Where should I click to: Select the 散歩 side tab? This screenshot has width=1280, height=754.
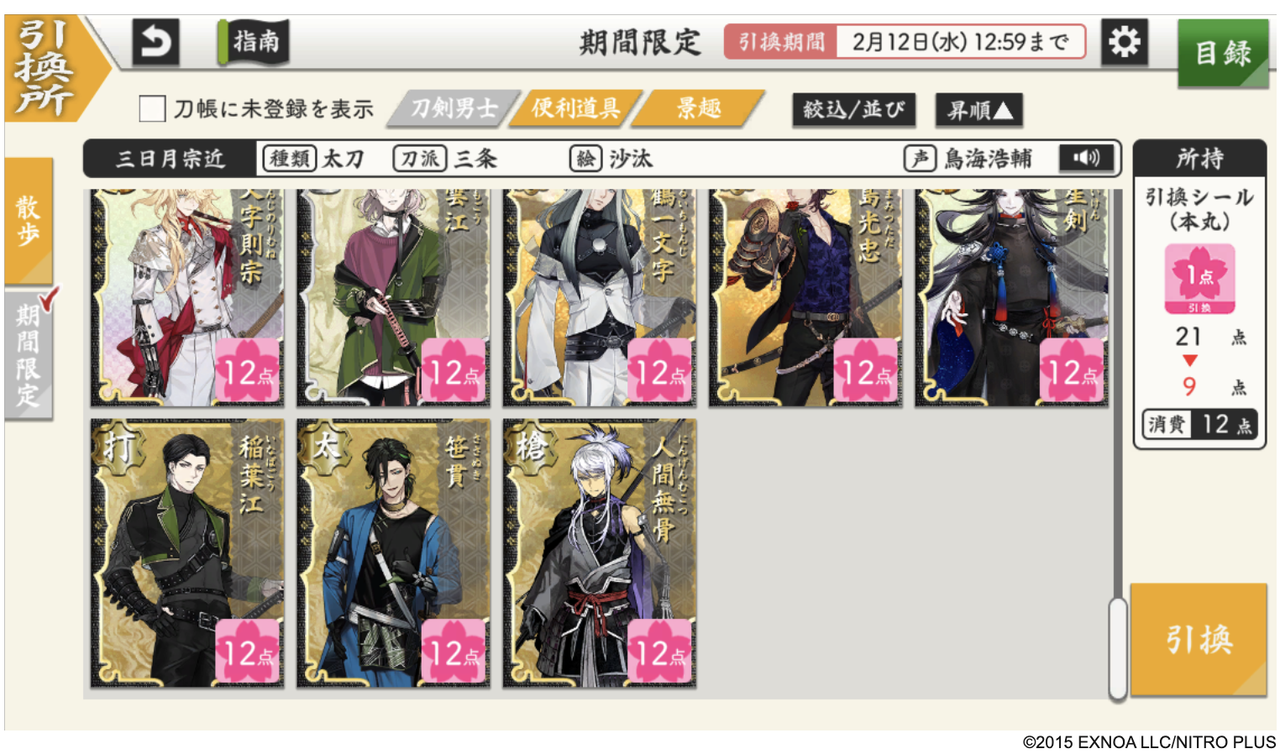(28, 221)
